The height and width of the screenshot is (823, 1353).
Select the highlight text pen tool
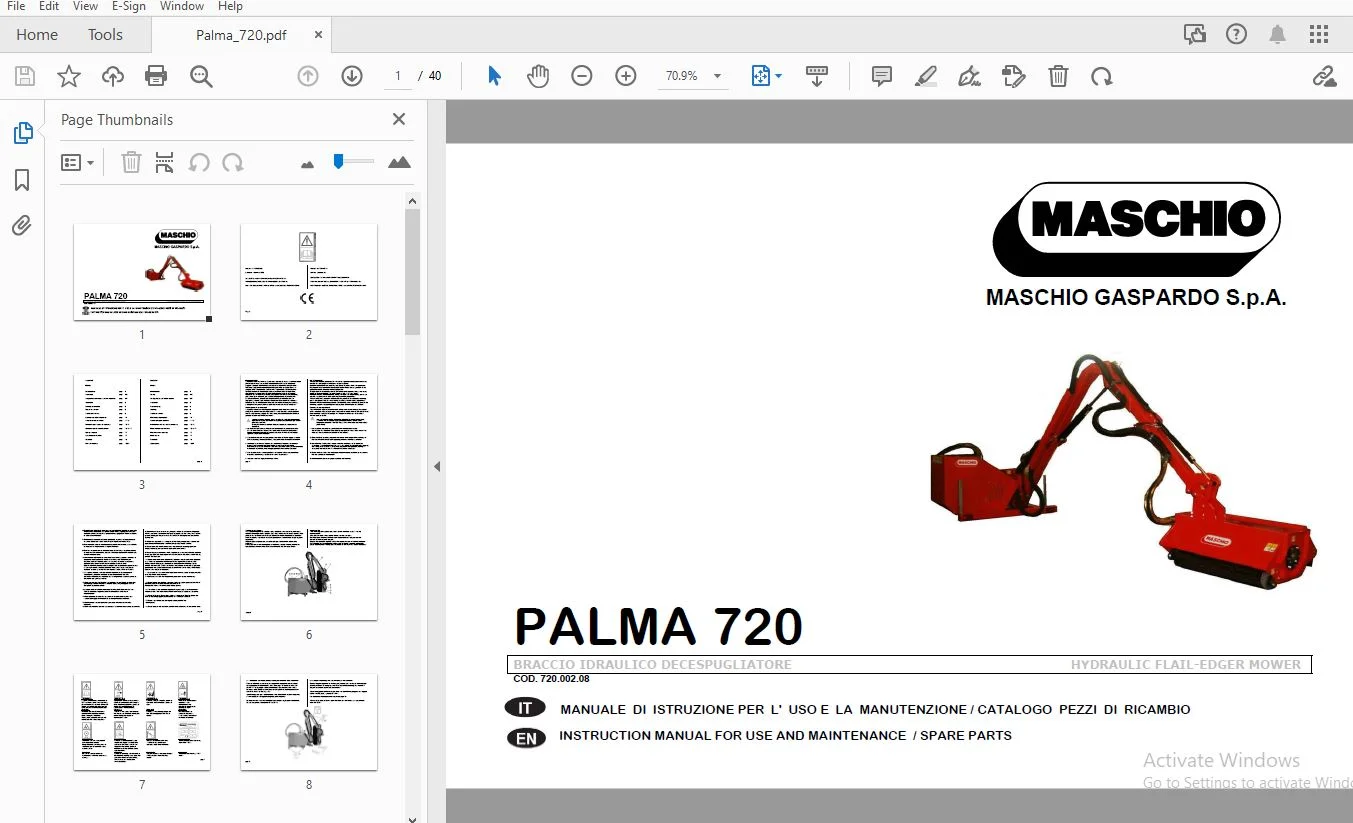tap(926, 76)
